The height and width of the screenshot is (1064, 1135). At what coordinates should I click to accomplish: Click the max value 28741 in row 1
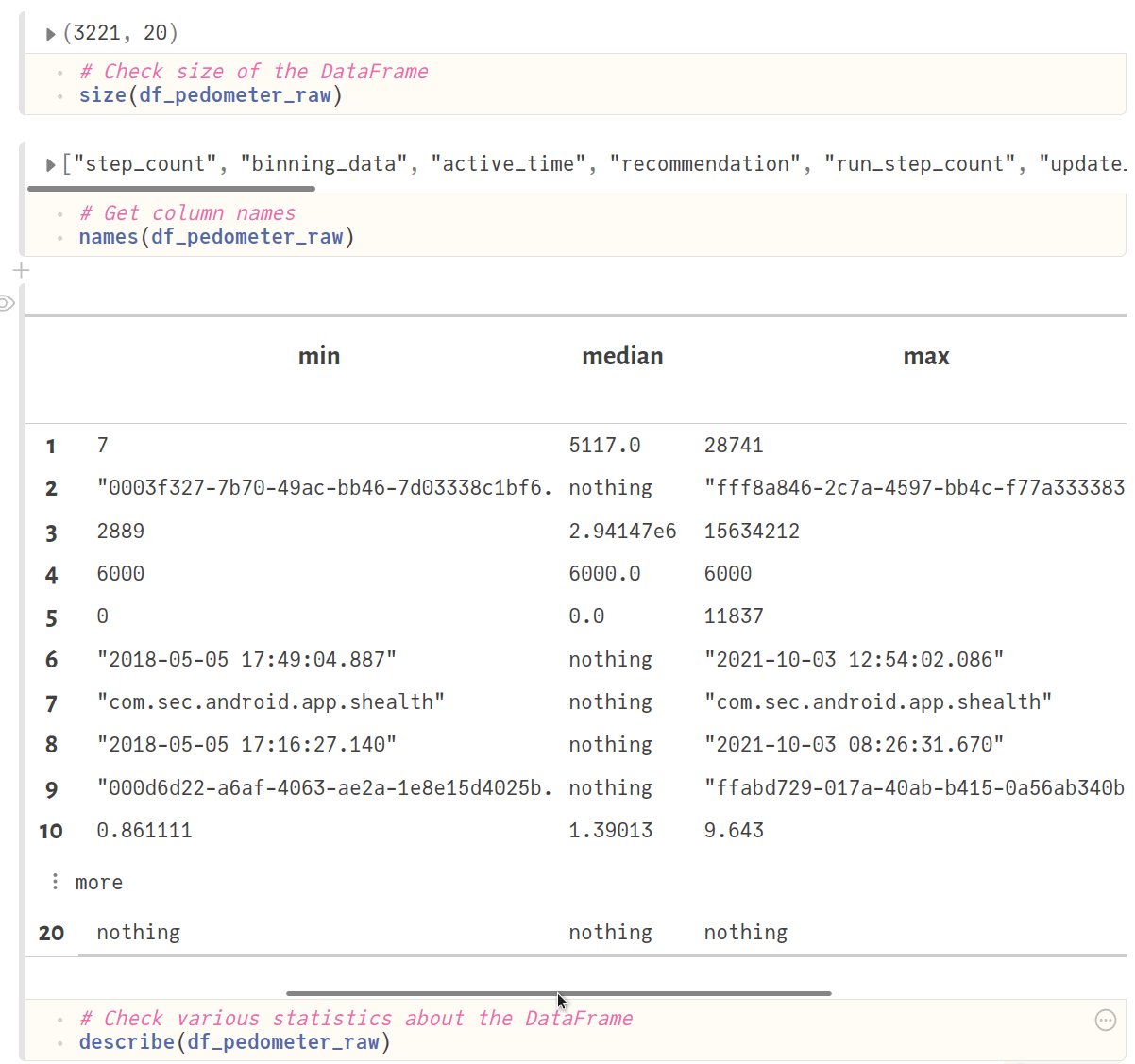click(734, 446)
